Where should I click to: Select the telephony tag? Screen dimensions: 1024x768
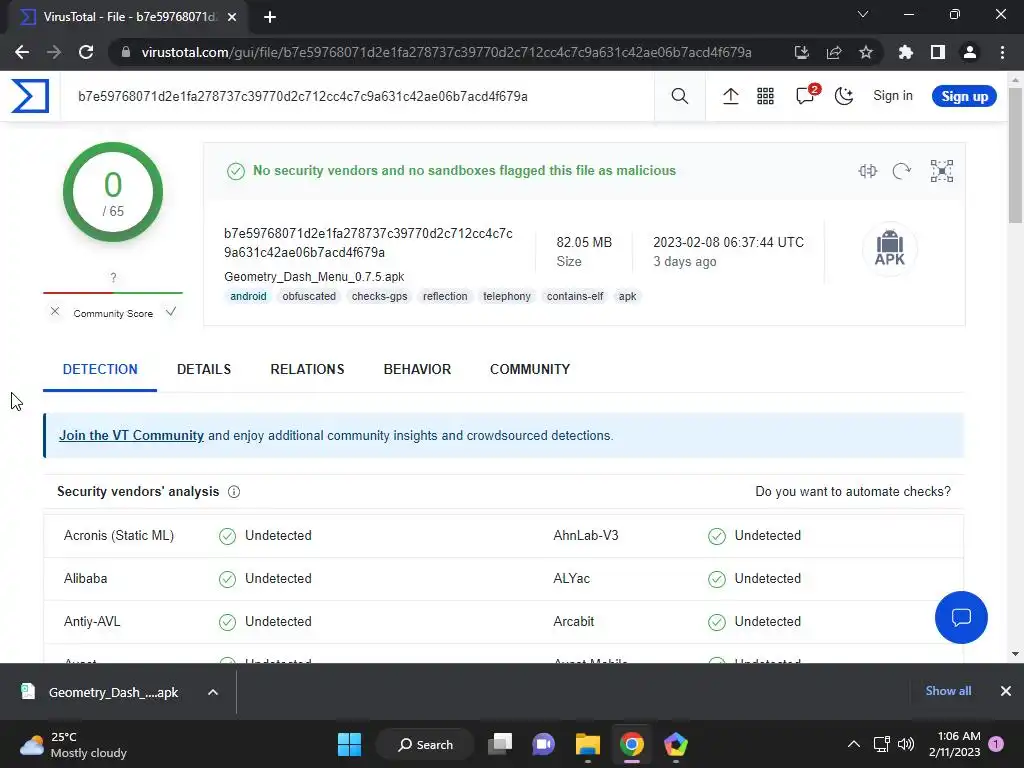[507, 296]
